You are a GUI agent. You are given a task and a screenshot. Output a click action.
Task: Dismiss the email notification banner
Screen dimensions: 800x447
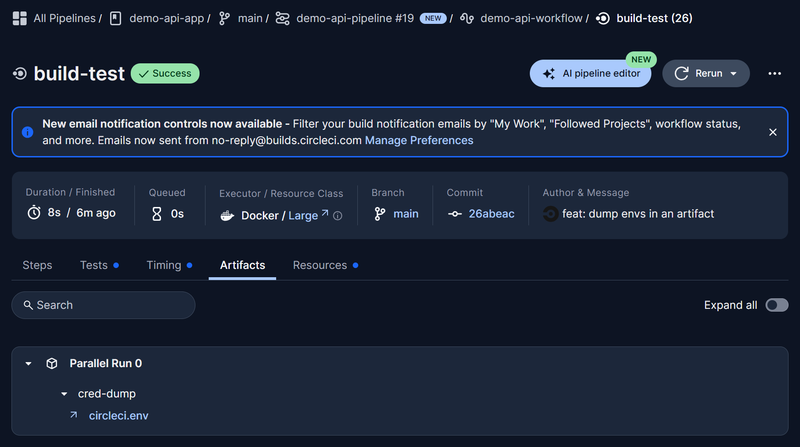pos(772,132)
